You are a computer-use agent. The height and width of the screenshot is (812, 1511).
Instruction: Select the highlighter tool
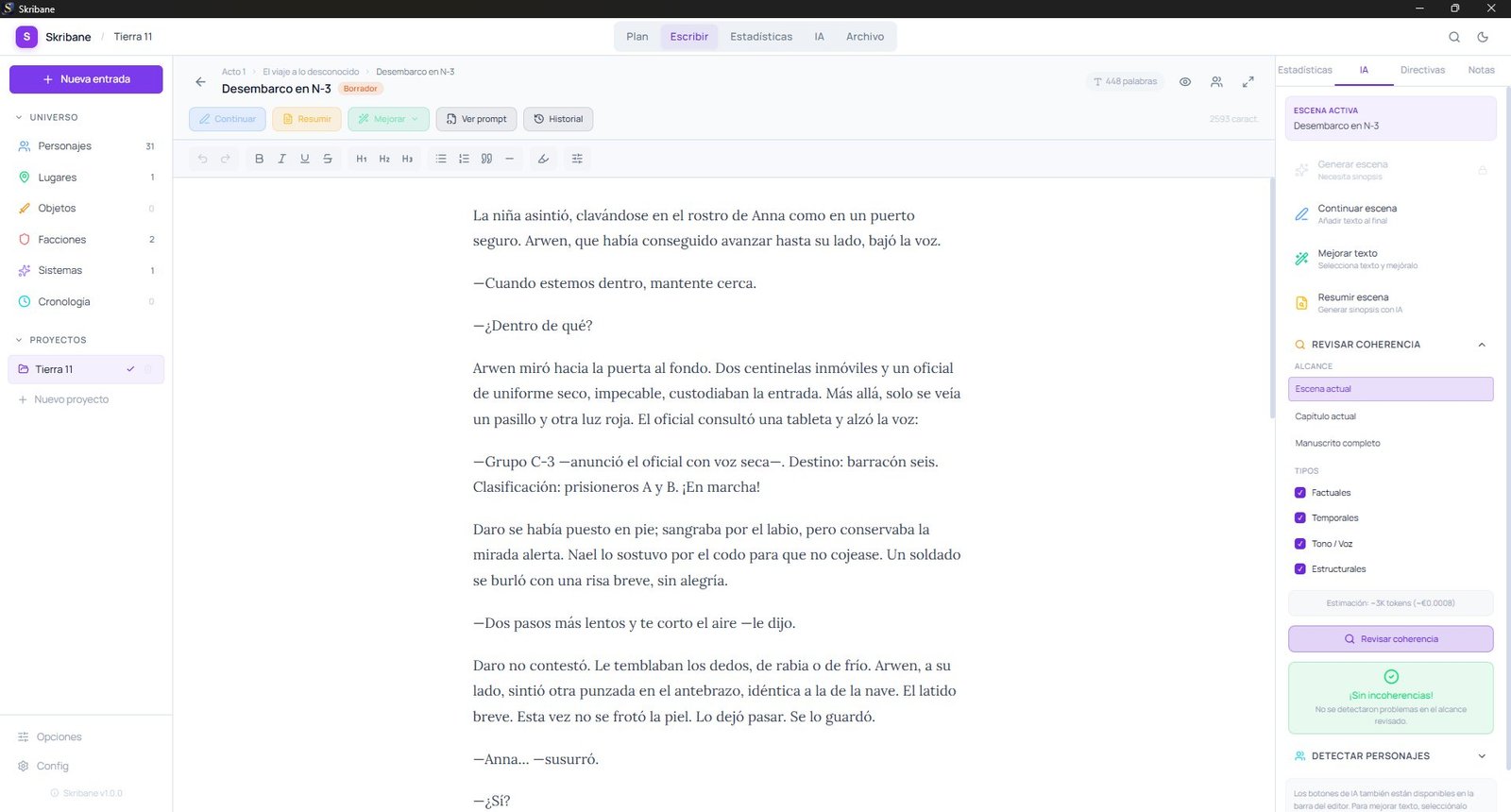tap(543, 159)
